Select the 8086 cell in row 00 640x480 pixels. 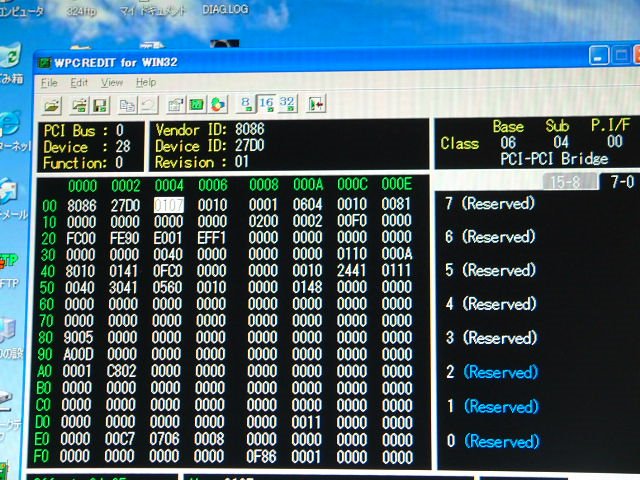[x=82, y=205]
